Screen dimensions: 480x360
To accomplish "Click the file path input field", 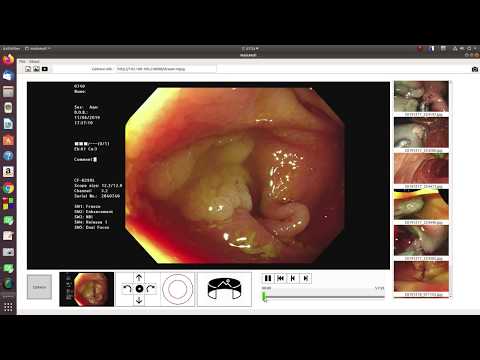I will (166, 69).
